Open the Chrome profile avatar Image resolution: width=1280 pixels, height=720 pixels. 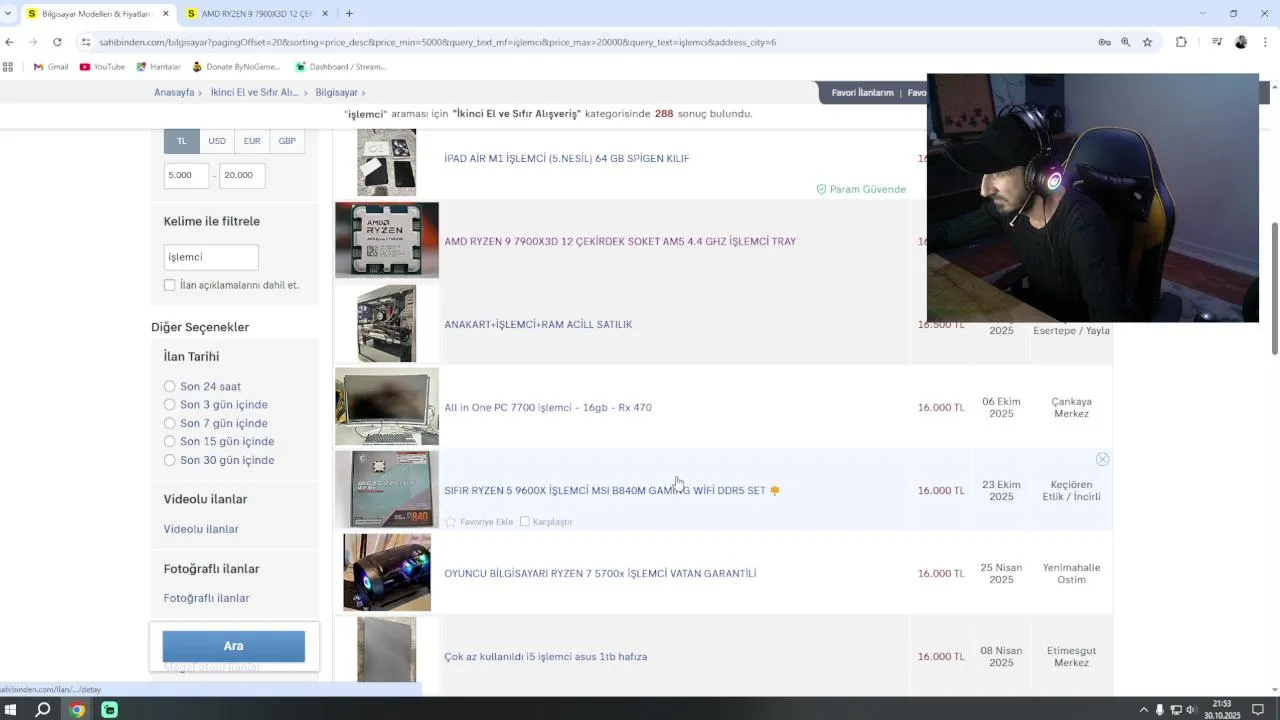(1241, 42)
